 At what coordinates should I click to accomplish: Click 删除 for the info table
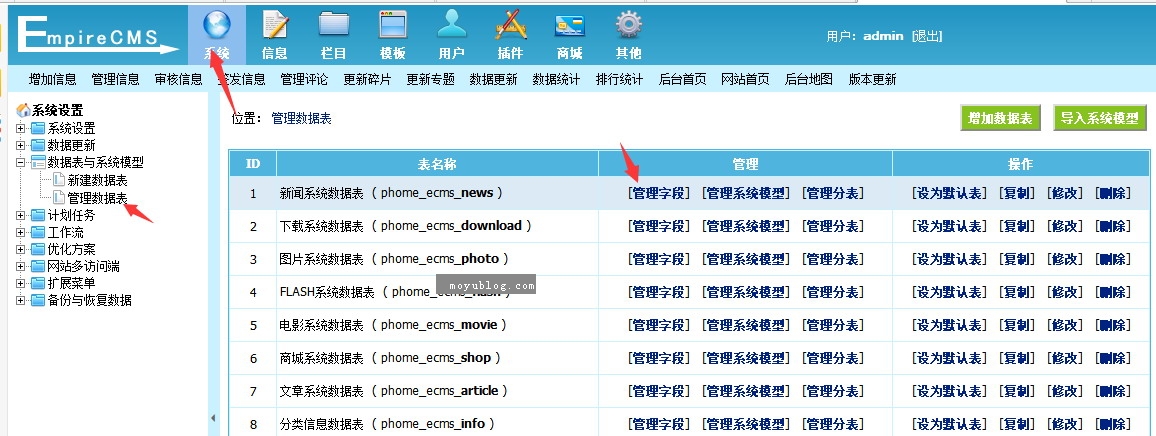pyautogui.click(x=1113, y=423)
